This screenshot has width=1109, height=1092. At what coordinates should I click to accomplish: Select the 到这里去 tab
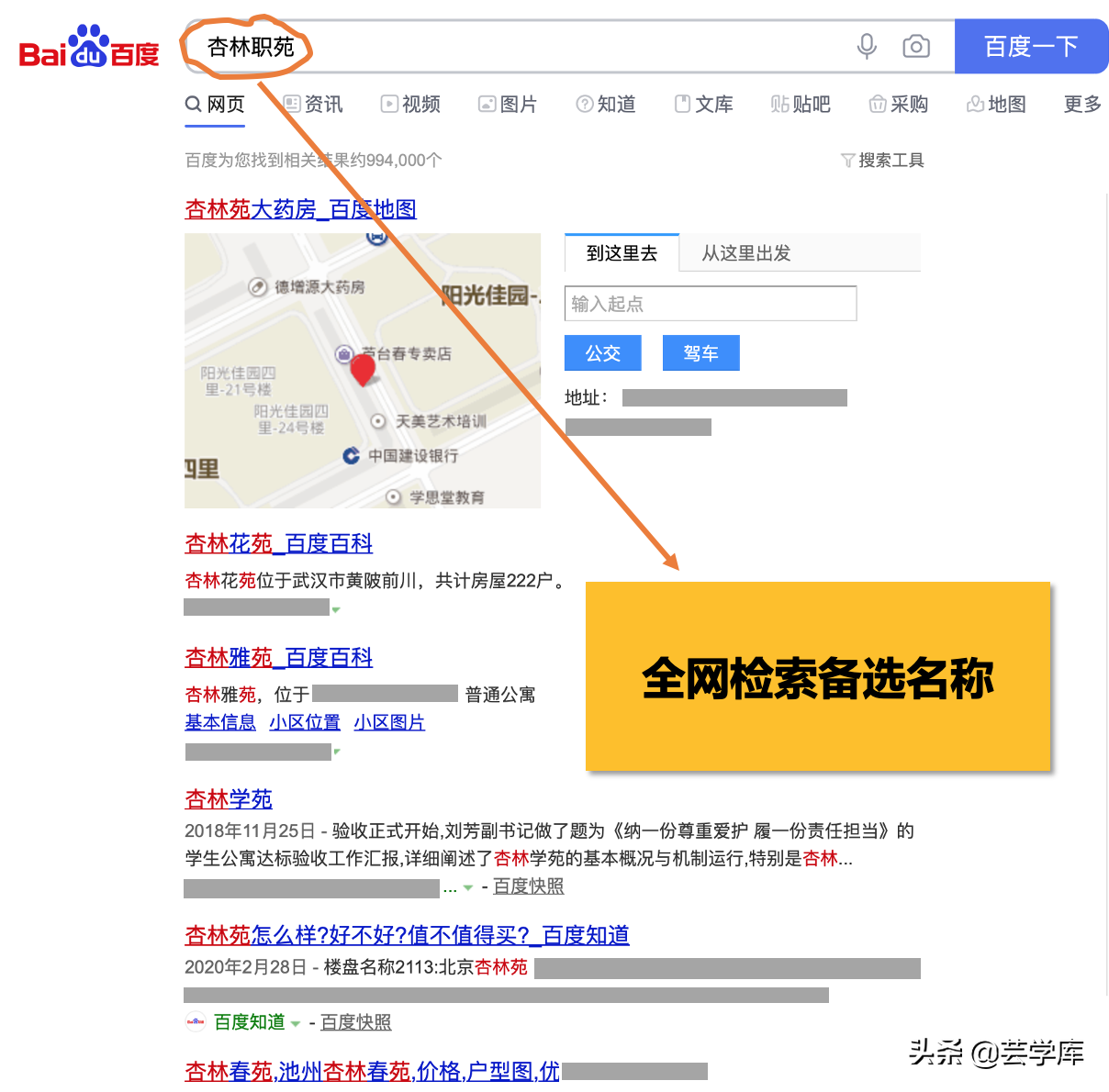click(622, 253)
